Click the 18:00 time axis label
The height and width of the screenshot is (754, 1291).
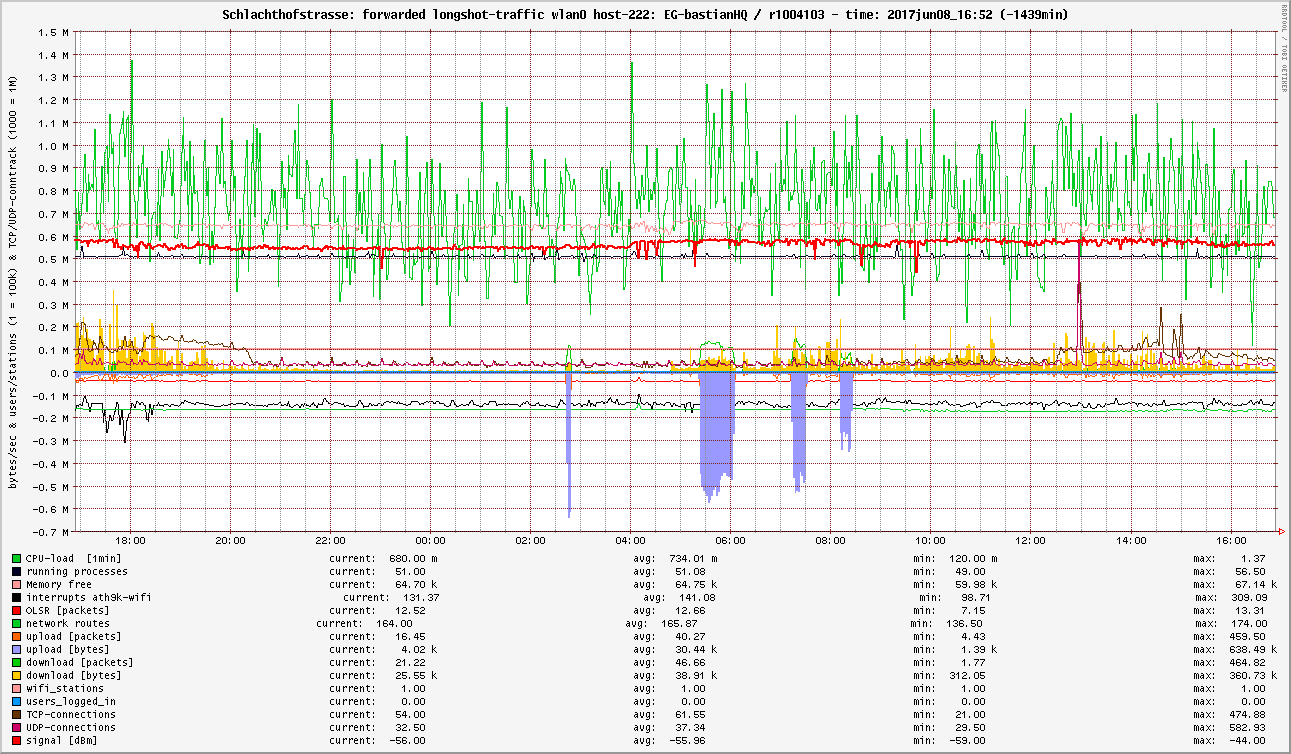click(x=131, y=541)
